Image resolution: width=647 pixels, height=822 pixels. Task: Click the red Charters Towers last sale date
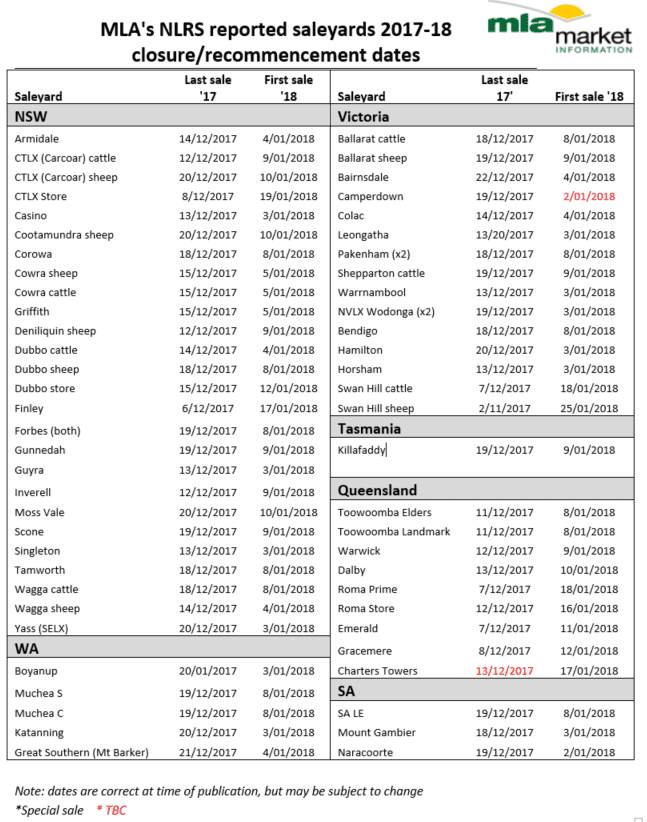[504, 670]
